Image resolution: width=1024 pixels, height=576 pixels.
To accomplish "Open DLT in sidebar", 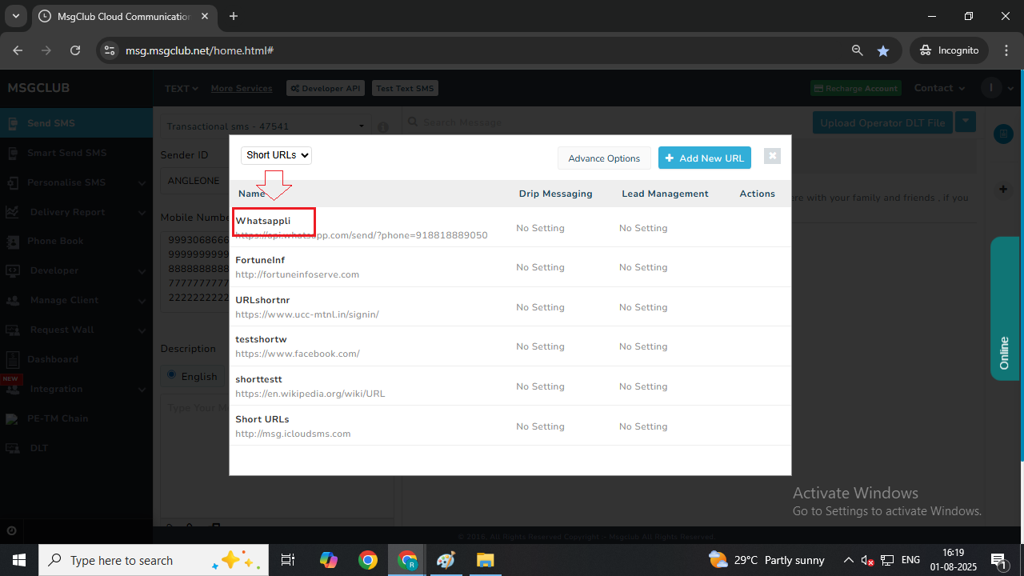I will click(76, 448).
